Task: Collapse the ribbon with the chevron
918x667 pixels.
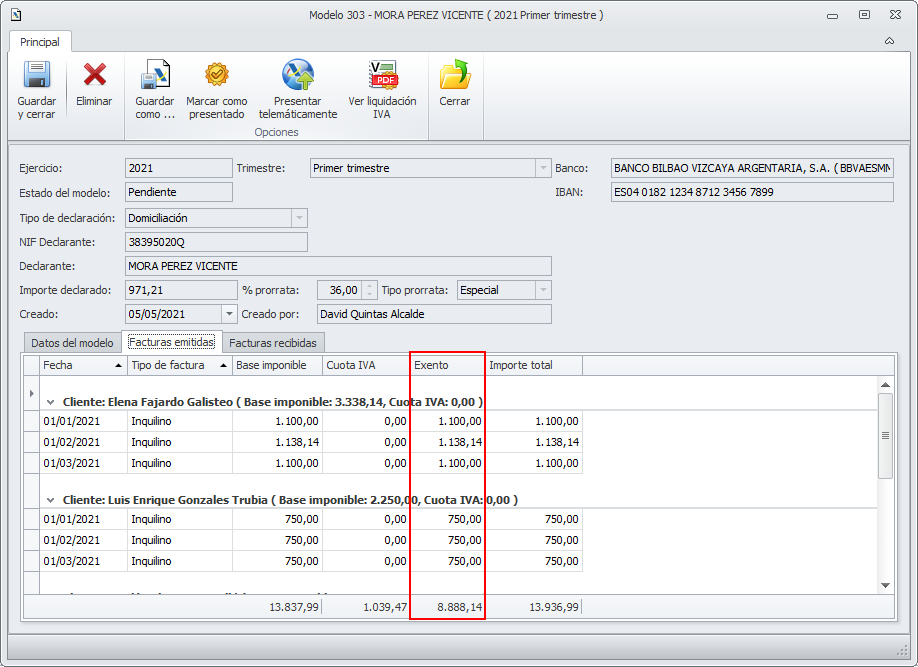Action: click(x=889, y=42)
